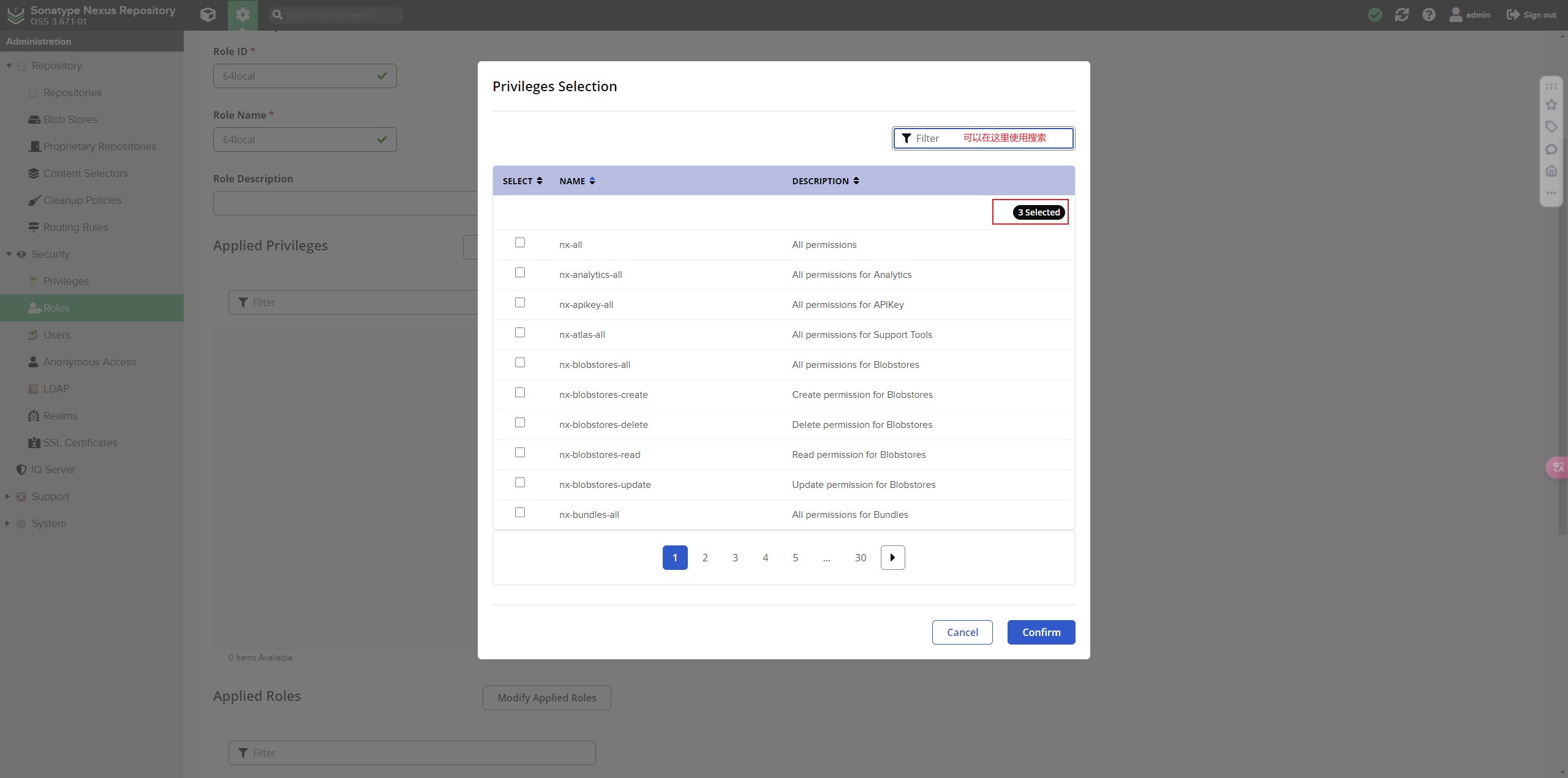Viewport: 1568px width, 778px height.
Task: Tick the nx-bundles-all checkbox
Action: [x=520, y=513]
